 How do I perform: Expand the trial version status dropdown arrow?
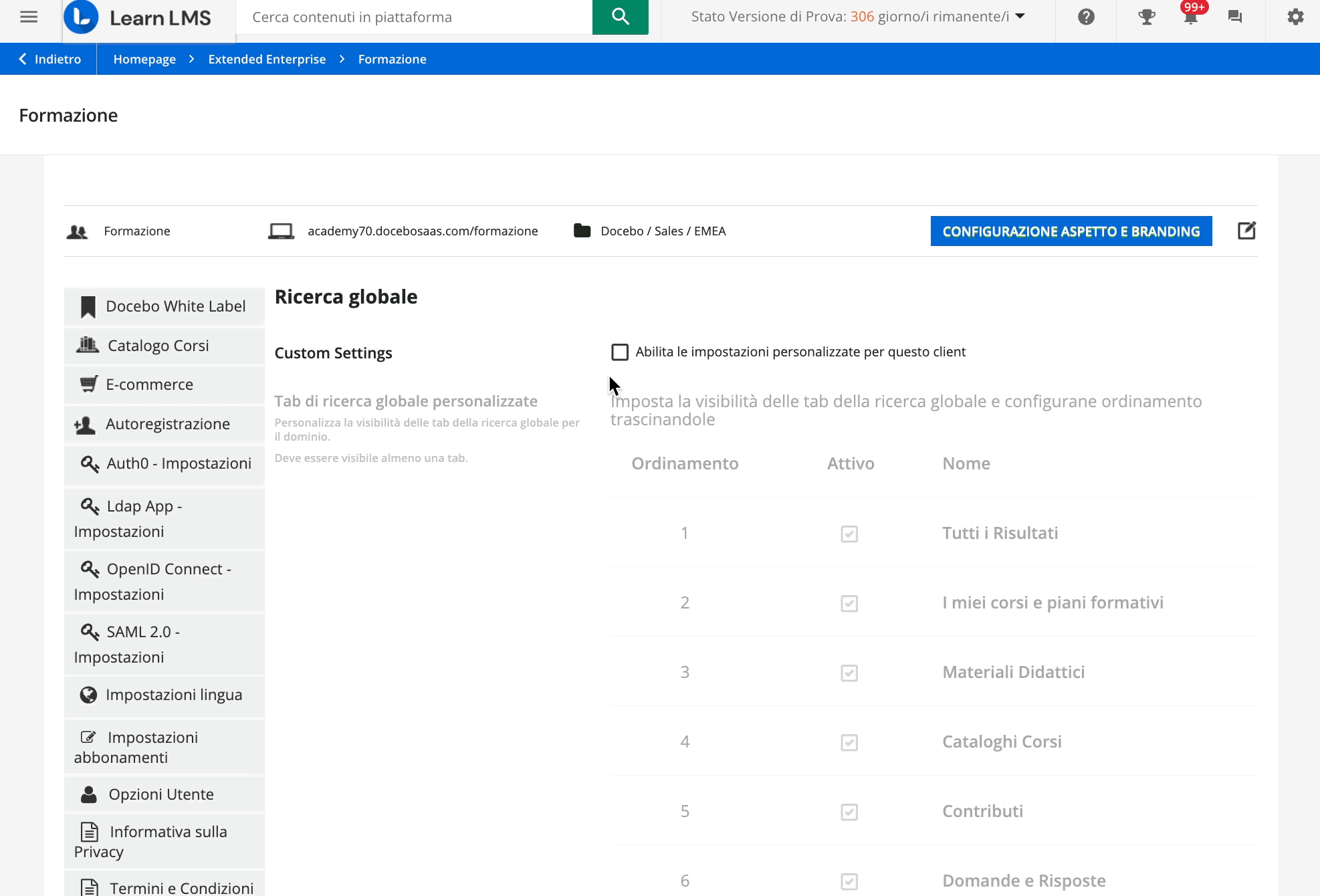click(x=1020, y=16)
